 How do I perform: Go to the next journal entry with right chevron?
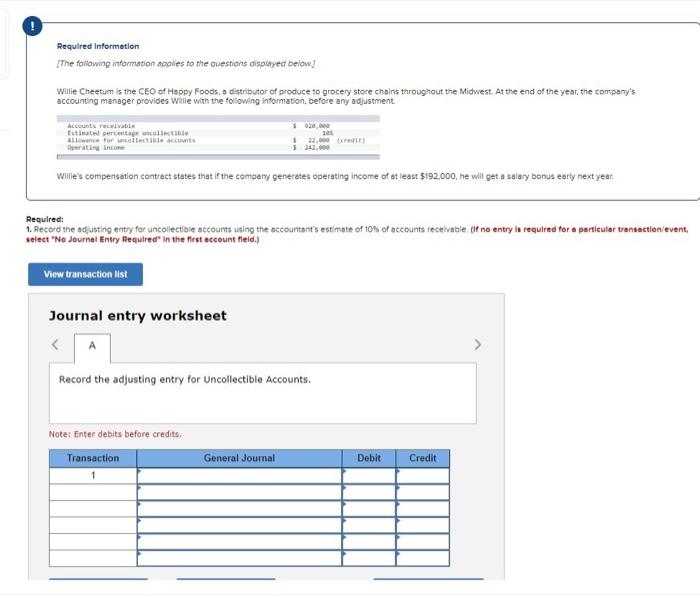[x=478, y=345]
